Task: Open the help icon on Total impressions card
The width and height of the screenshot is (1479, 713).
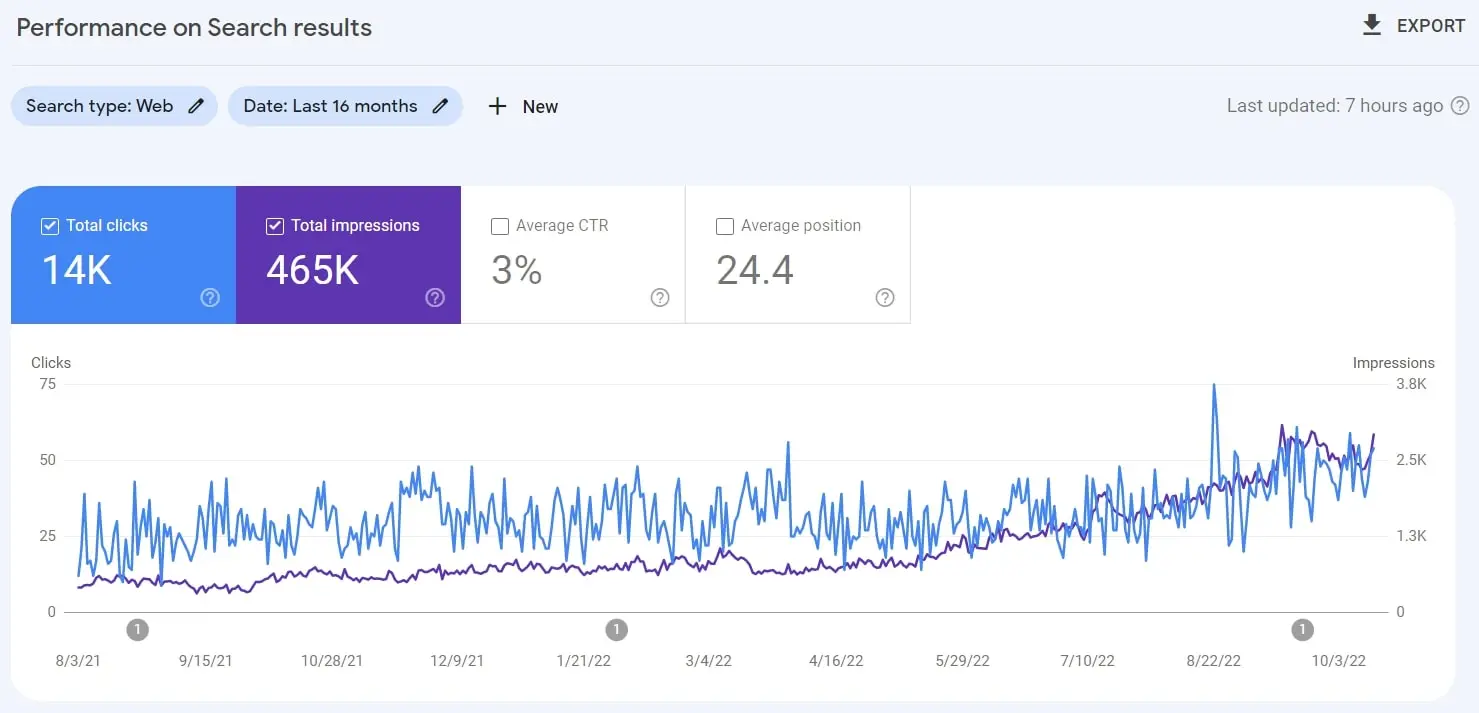Action: (434, 297)
